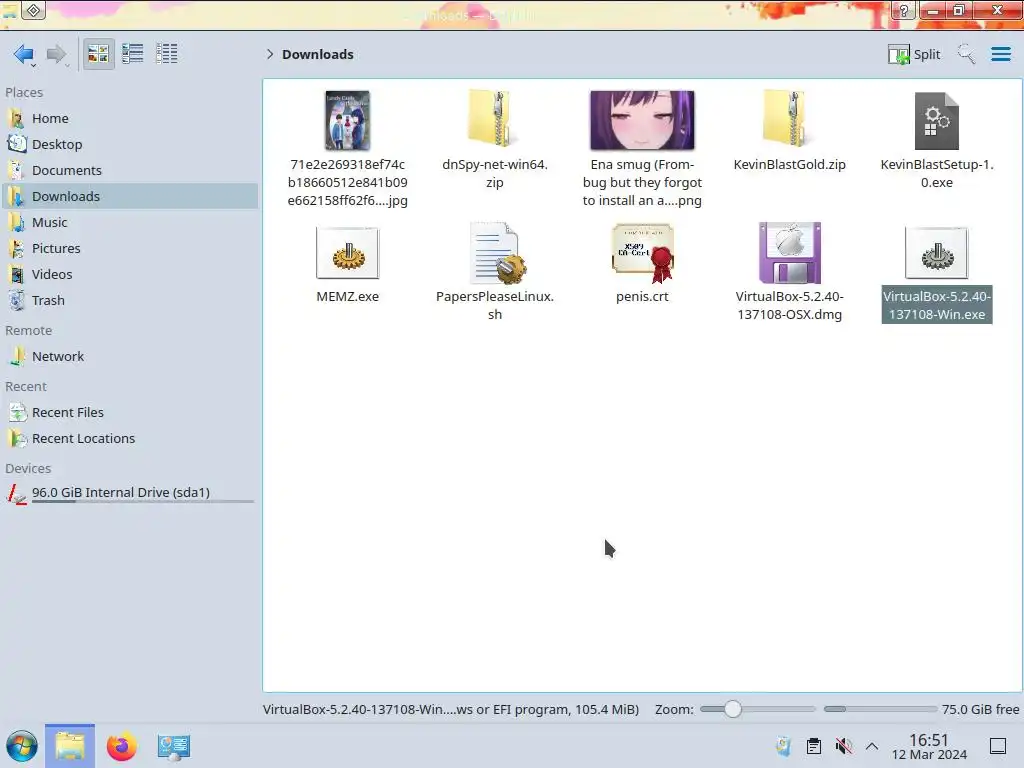Select 96.0 GiB Internal Drive (sda1)
The image size is (1024, 768).
(x=129, y=494)
